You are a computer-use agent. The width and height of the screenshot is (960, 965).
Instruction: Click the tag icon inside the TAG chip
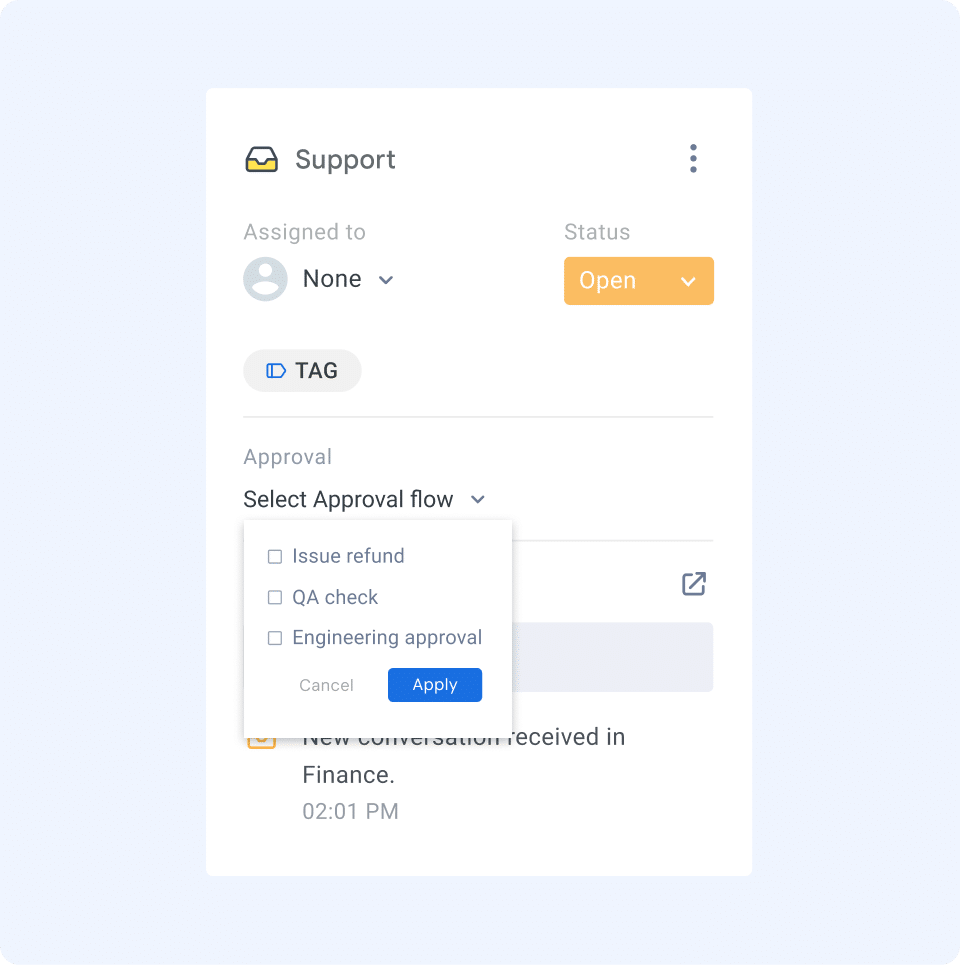(x=275, y=370)
